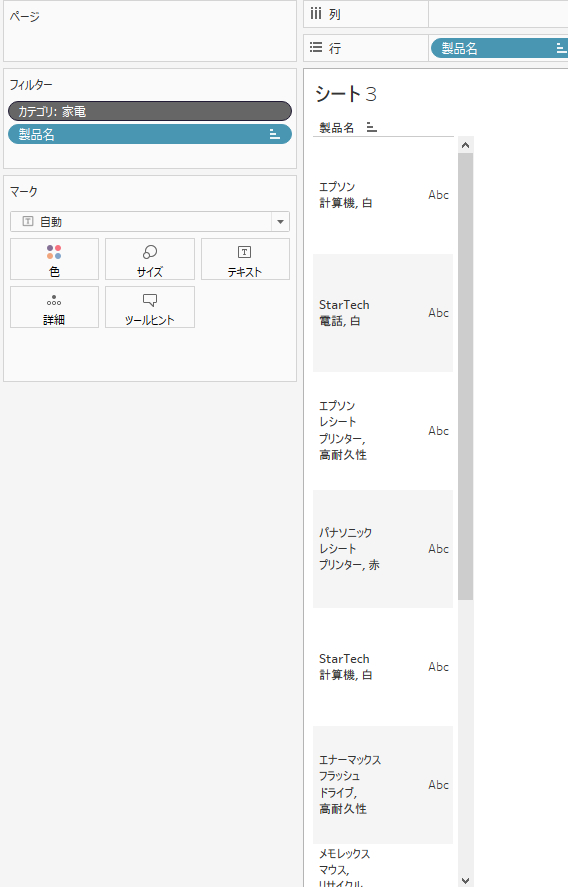The height and width of the screenshot is (887, 568).
Task: Click the シート 3 sheet title
Action: click(346, 94)
